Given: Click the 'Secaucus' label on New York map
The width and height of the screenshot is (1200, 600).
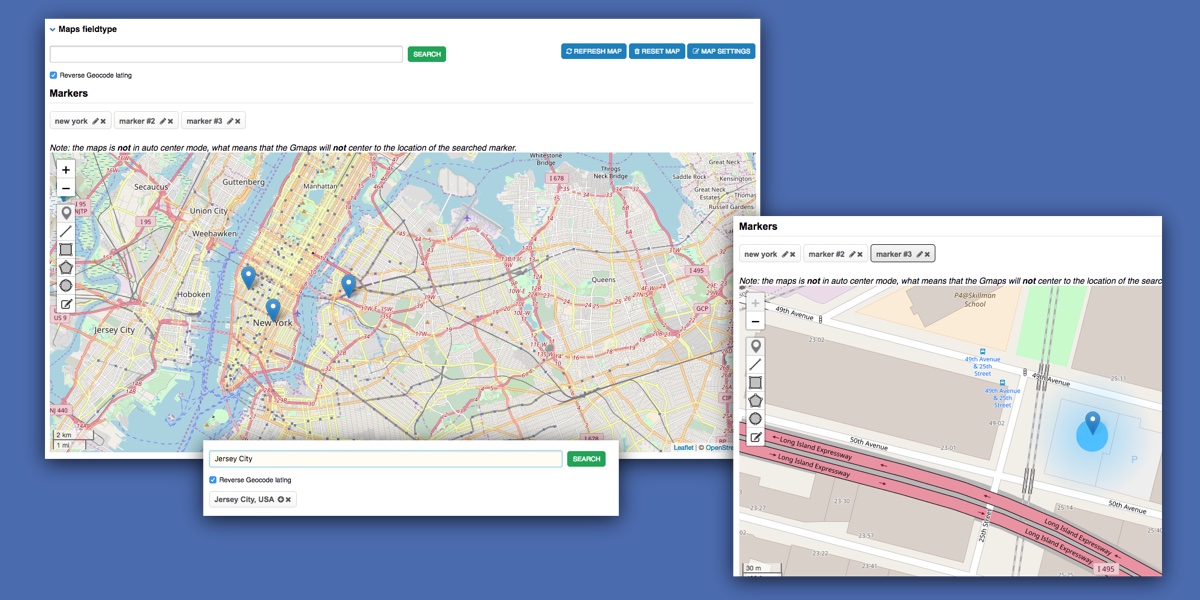Looking at the screenshot, I should click(152, 186).
